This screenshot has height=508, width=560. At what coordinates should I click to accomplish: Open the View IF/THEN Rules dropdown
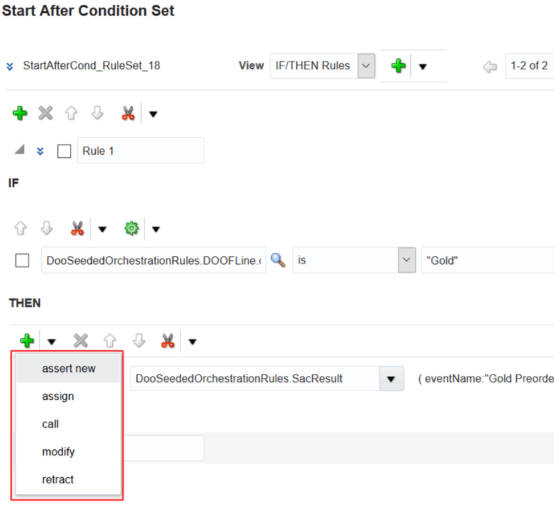point(366,66)
